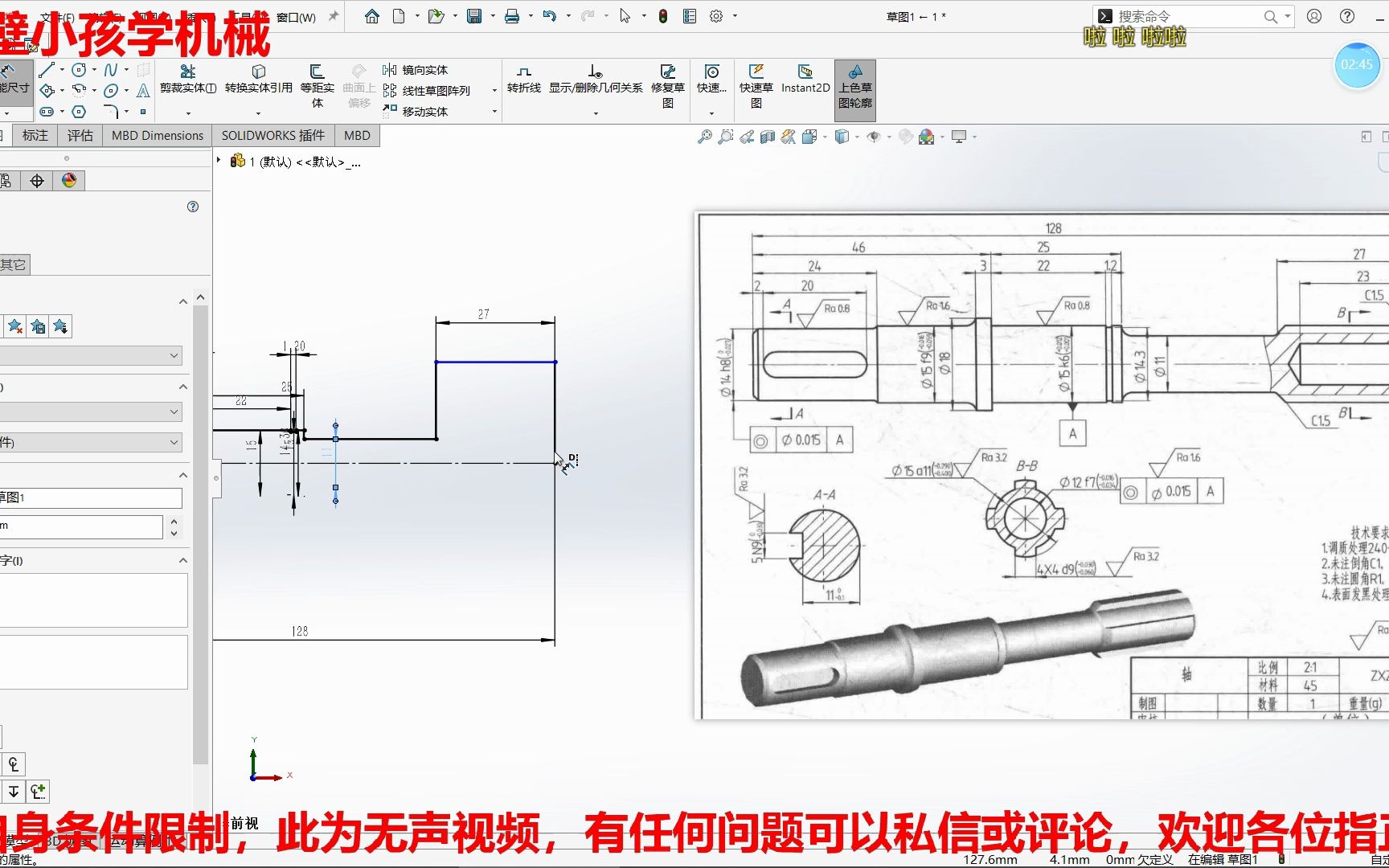1389x868 pixels.
Task: Click the Edit Appearance color sphere
Action: coord(906,137)
